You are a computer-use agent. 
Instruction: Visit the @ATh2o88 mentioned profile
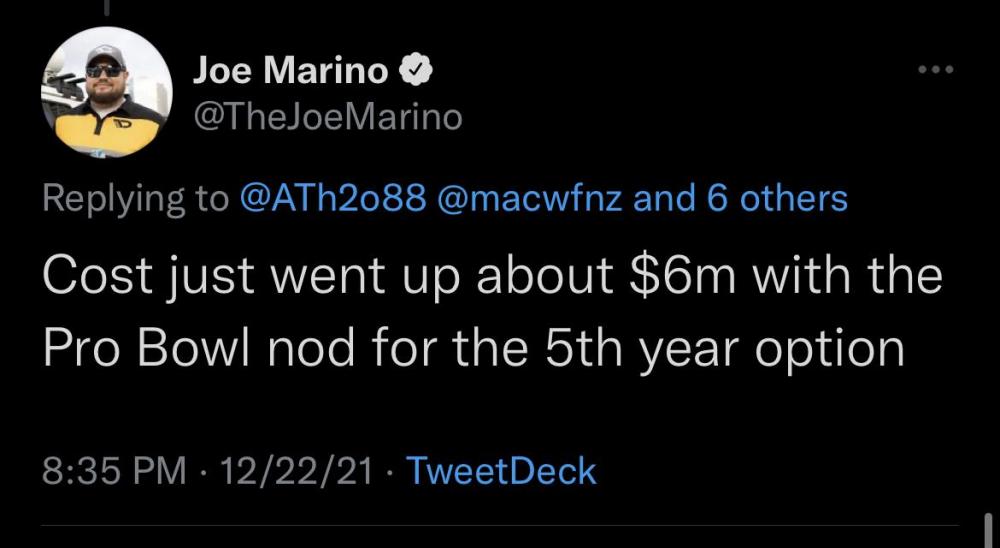pyautogui.click(x=333, y=198)
